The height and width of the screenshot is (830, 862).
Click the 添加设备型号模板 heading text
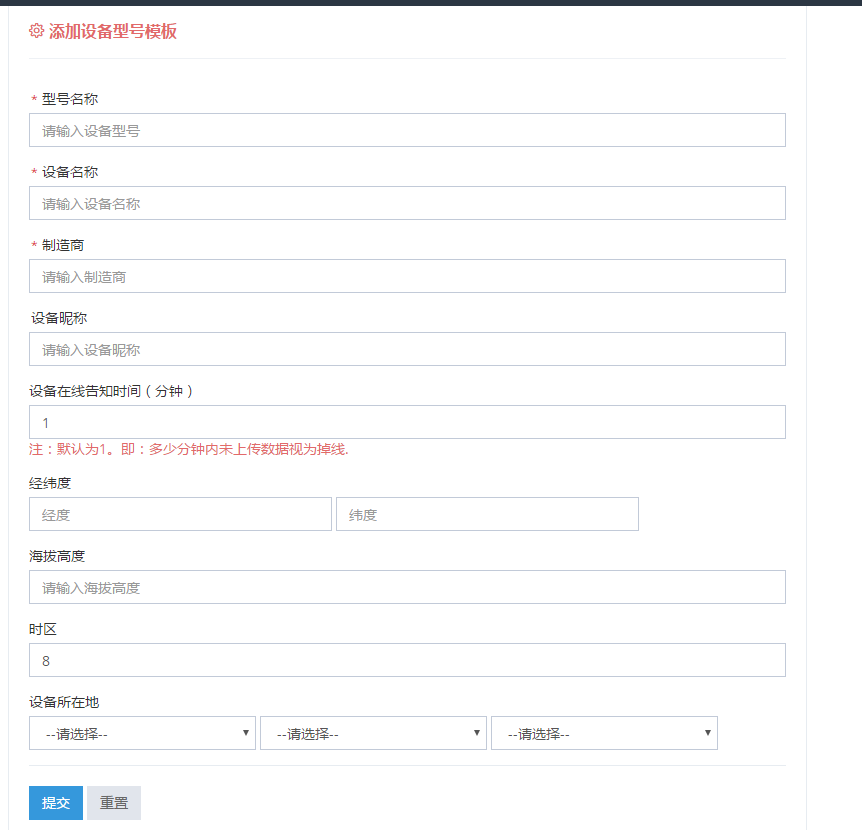113,31
